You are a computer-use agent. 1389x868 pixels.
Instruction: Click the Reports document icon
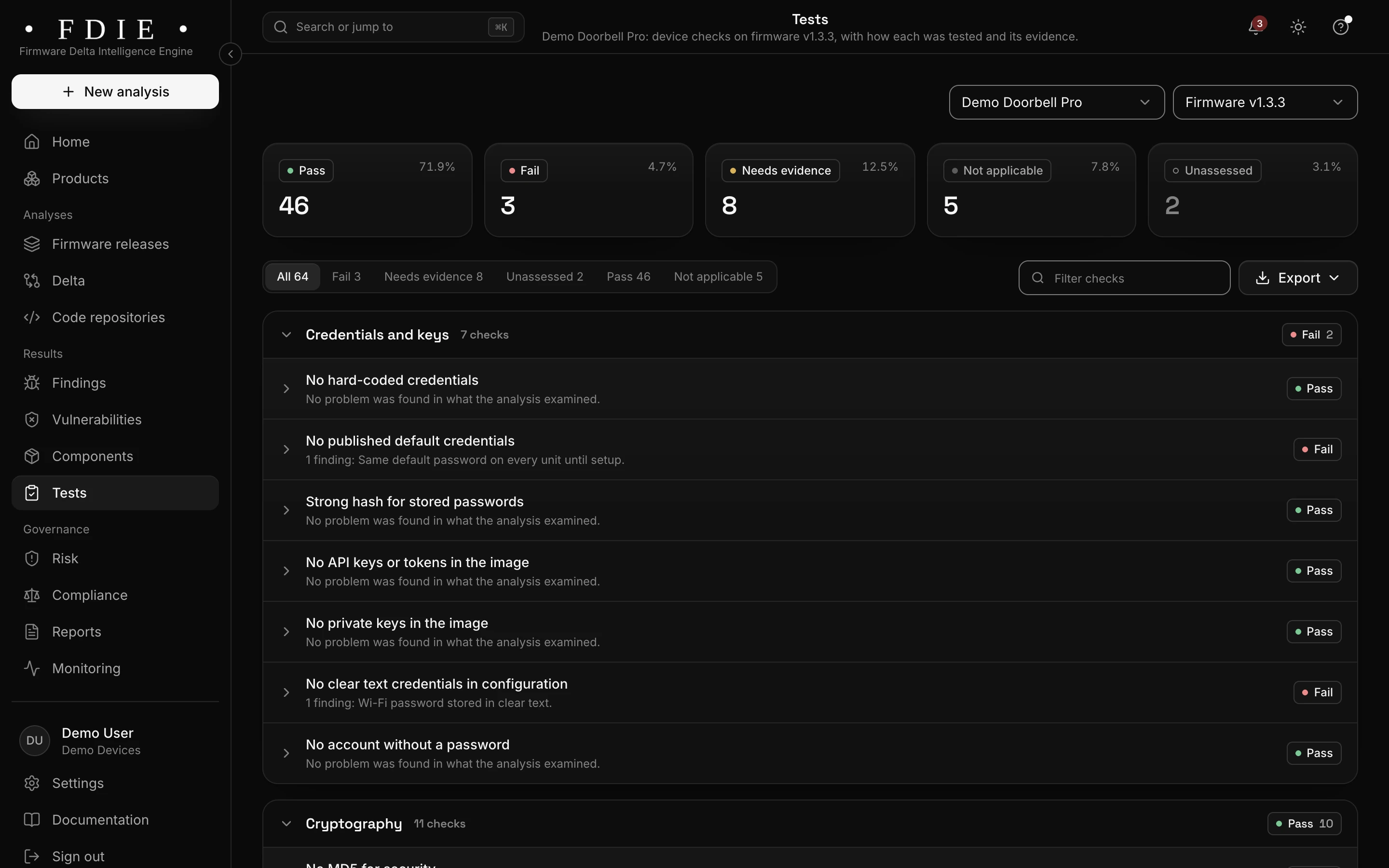[x=31, y=632]
